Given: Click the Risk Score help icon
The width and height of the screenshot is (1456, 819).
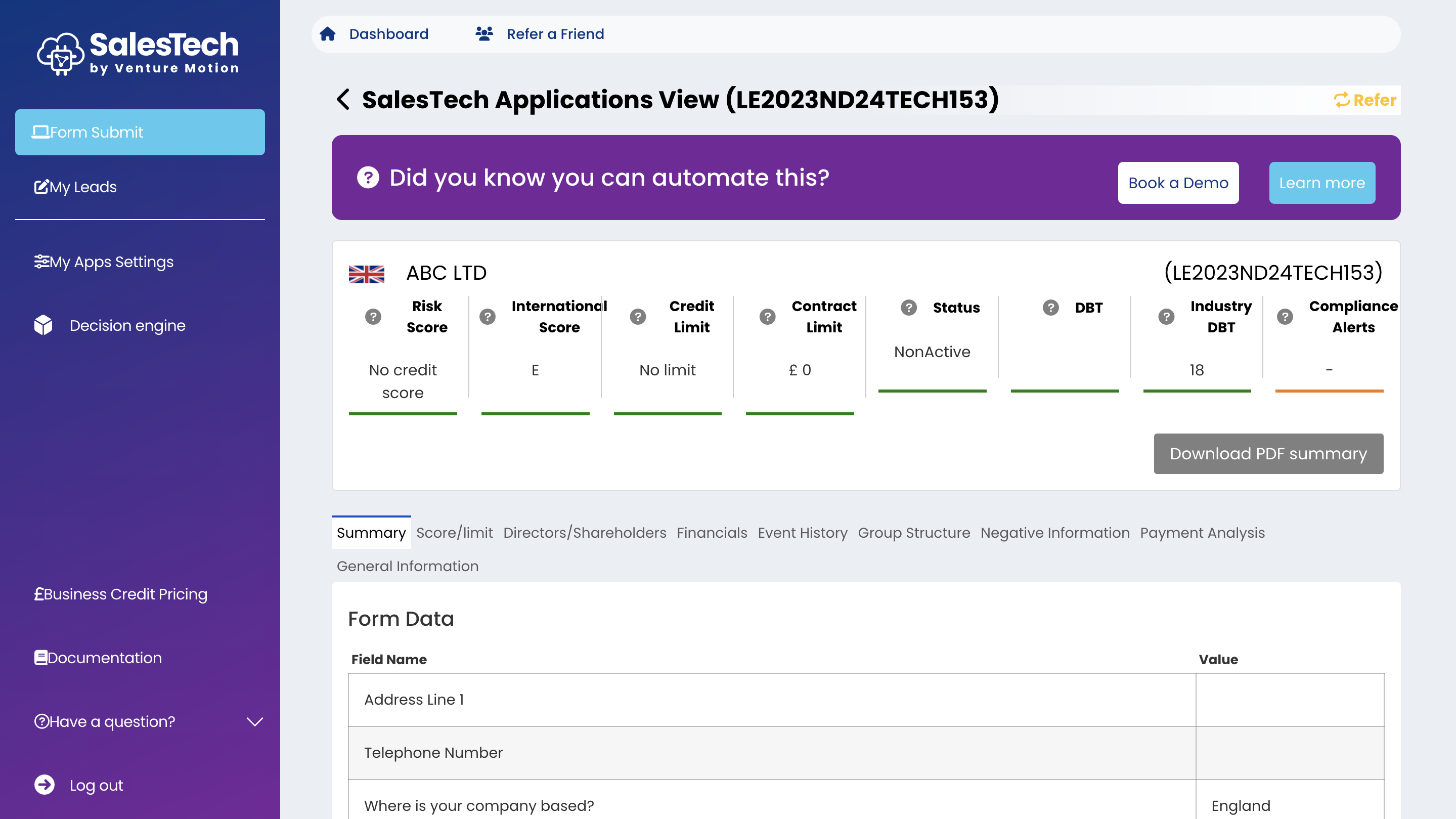Looking at the screenshot, I should tap(373, 317).
